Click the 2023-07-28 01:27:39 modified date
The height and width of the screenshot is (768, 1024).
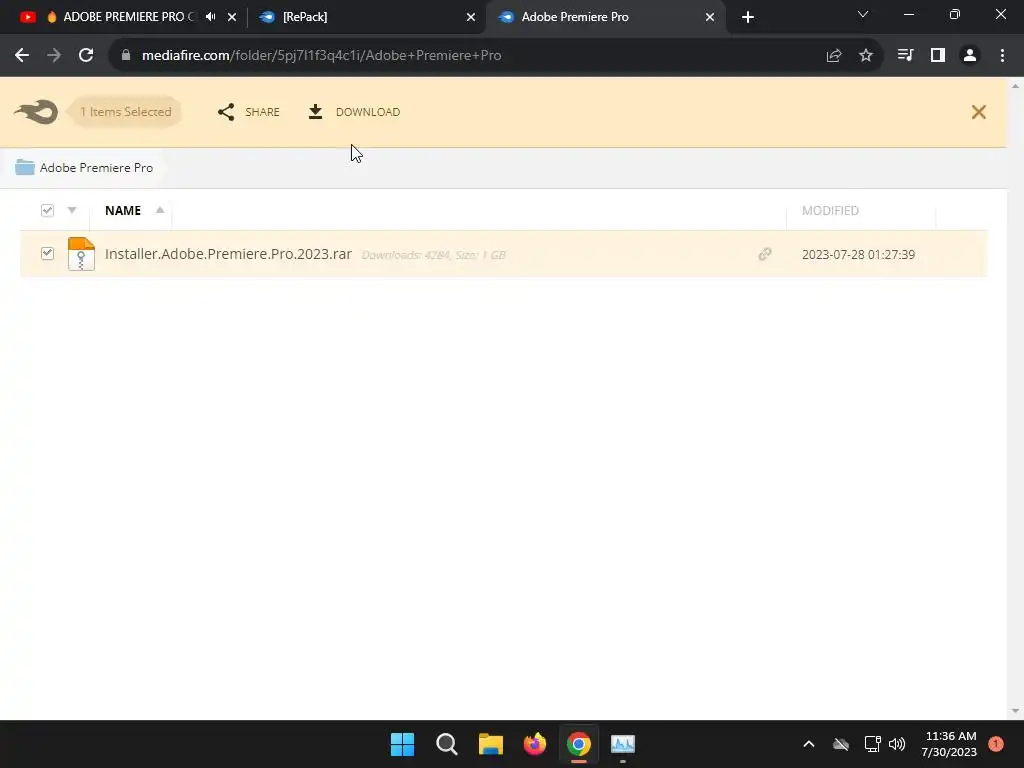click(x=858, y=254)
